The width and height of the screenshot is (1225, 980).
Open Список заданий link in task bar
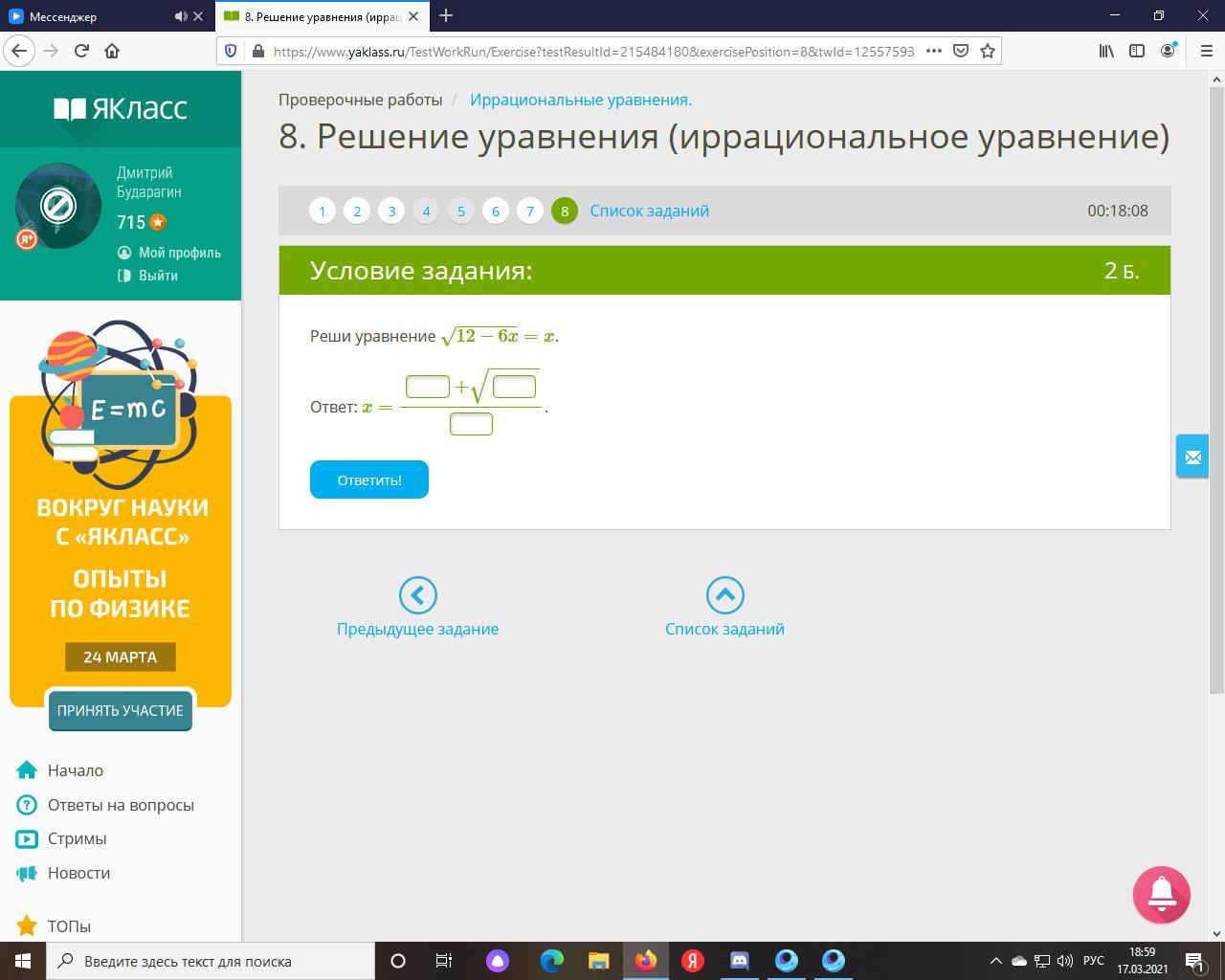[650, 211]
